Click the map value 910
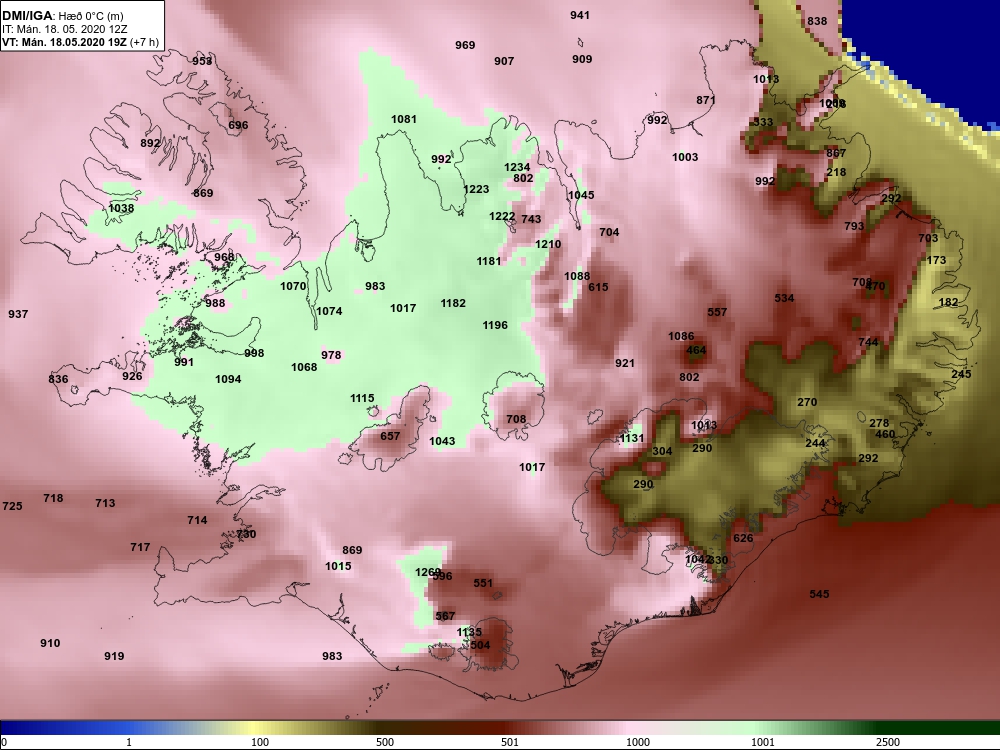The height and width of the screenshot is (750, 1000). tap(50, 643)
